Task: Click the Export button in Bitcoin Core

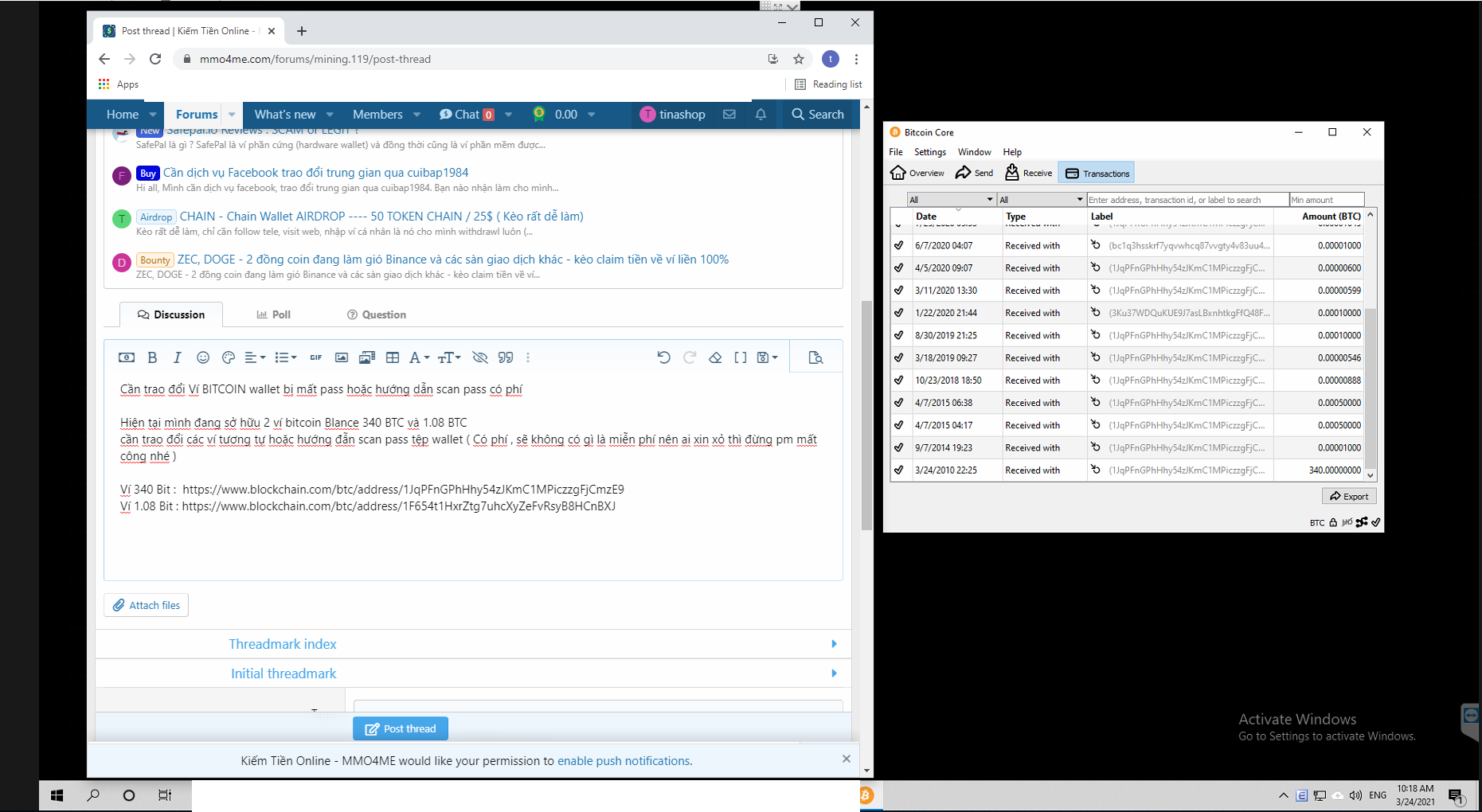Action: pyautogui.click(x=1349, y=496)
